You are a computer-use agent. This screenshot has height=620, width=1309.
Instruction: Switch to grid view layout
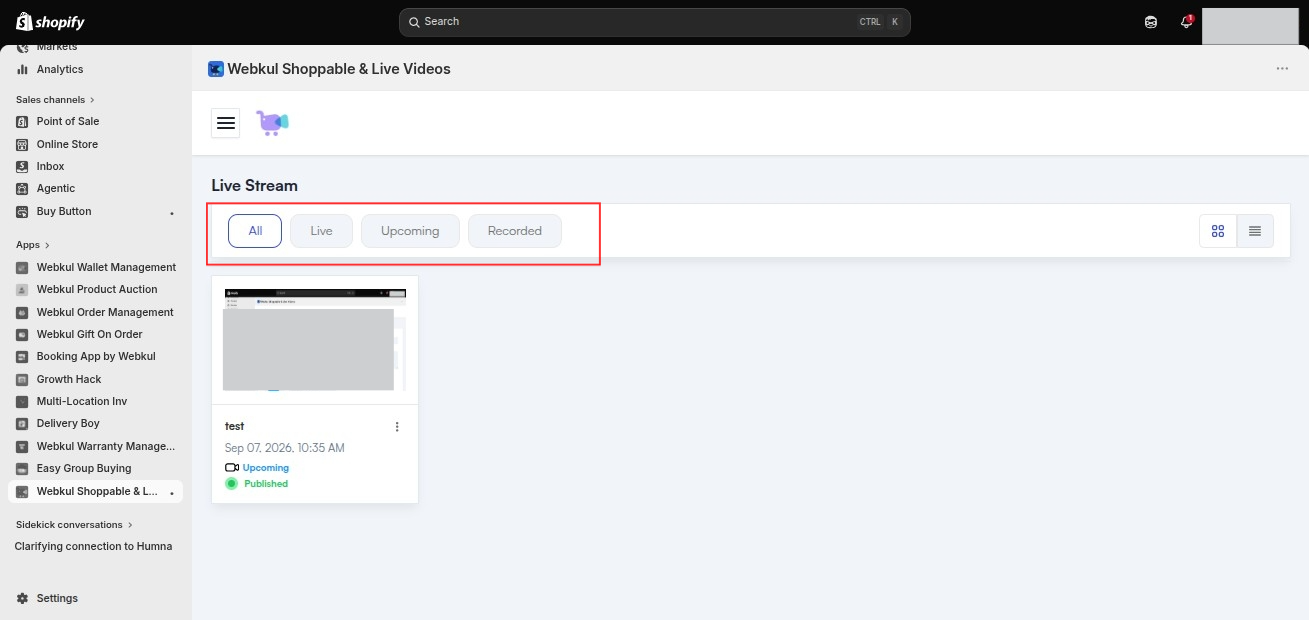coord(1218,231)
